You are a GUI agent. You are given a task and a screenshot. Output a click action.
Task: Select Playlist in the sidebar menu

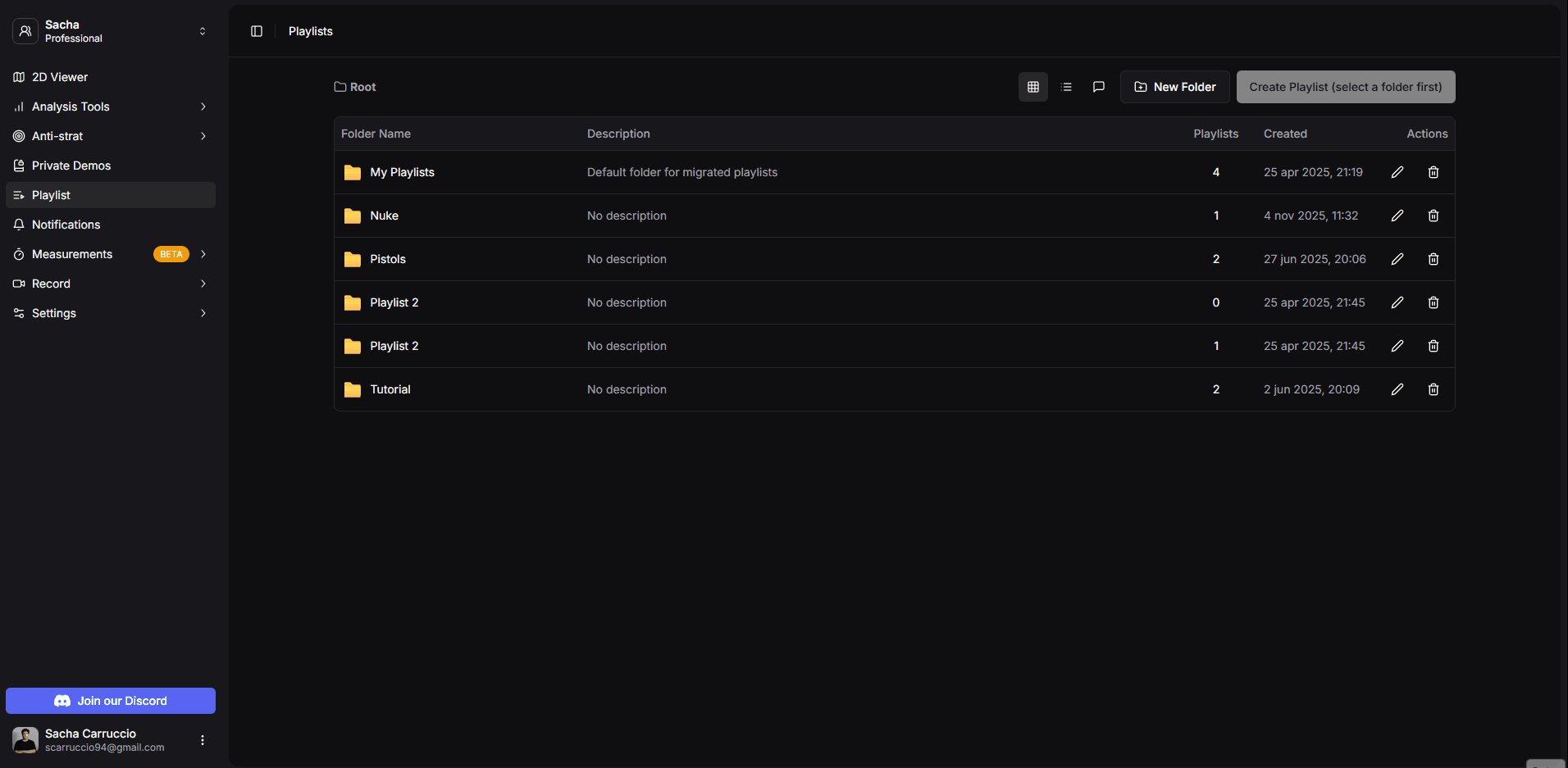[x=51, y=195]
